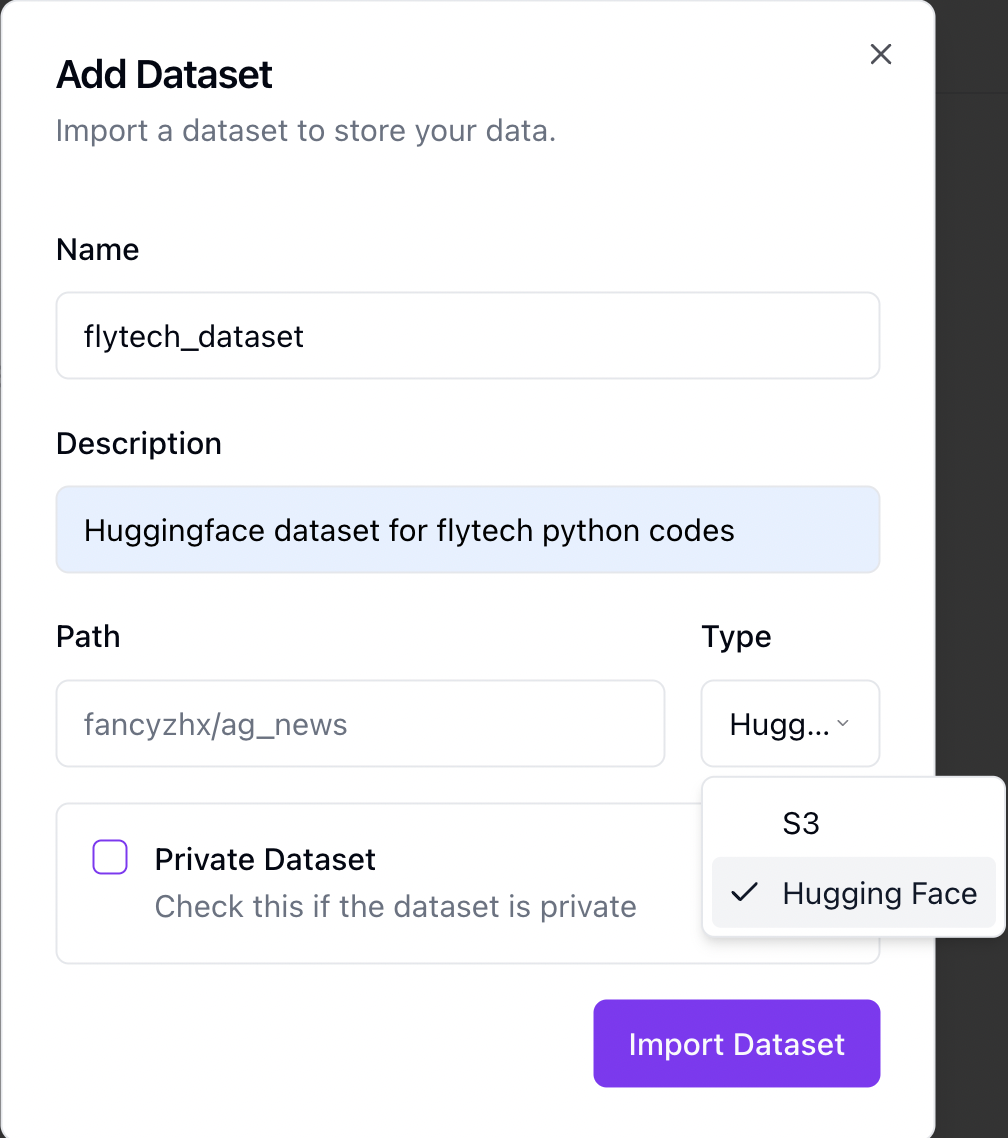Click the Path input with fancyzhx/ag_news placeholder
1008x1138 pixels.
coord(360,724)
